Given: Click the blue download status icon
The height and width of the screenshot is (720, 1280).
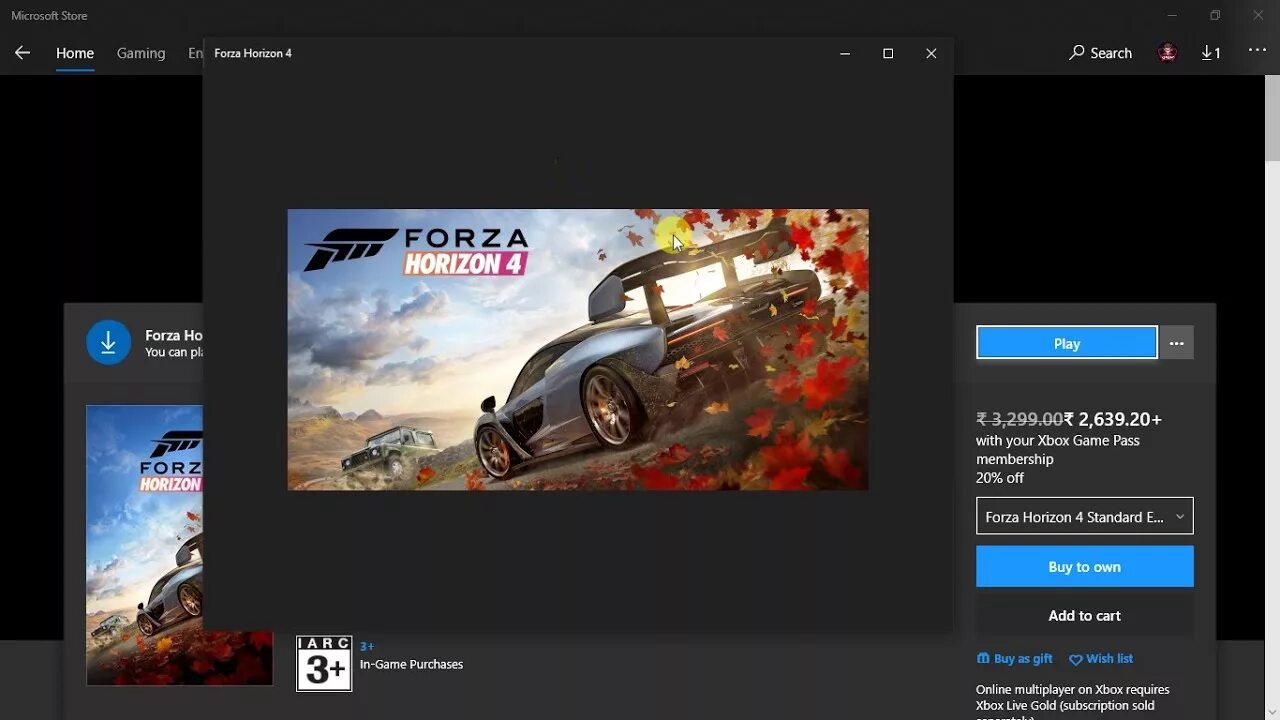Looking at the screenshot, I should (x=108, y=343).
